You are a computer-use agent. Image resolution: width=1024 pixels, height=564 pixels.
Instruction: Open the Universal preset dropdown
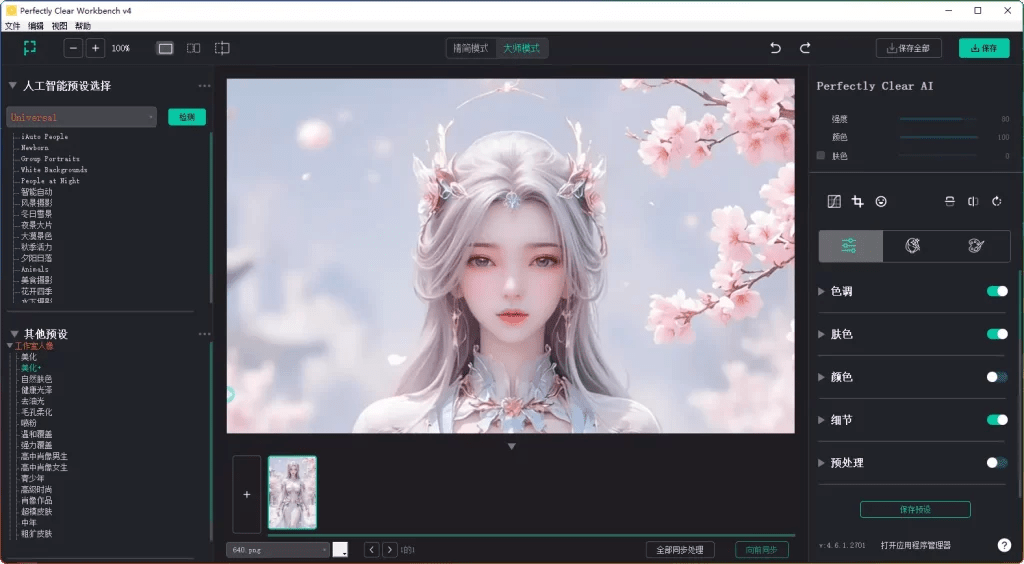(82, 117)
